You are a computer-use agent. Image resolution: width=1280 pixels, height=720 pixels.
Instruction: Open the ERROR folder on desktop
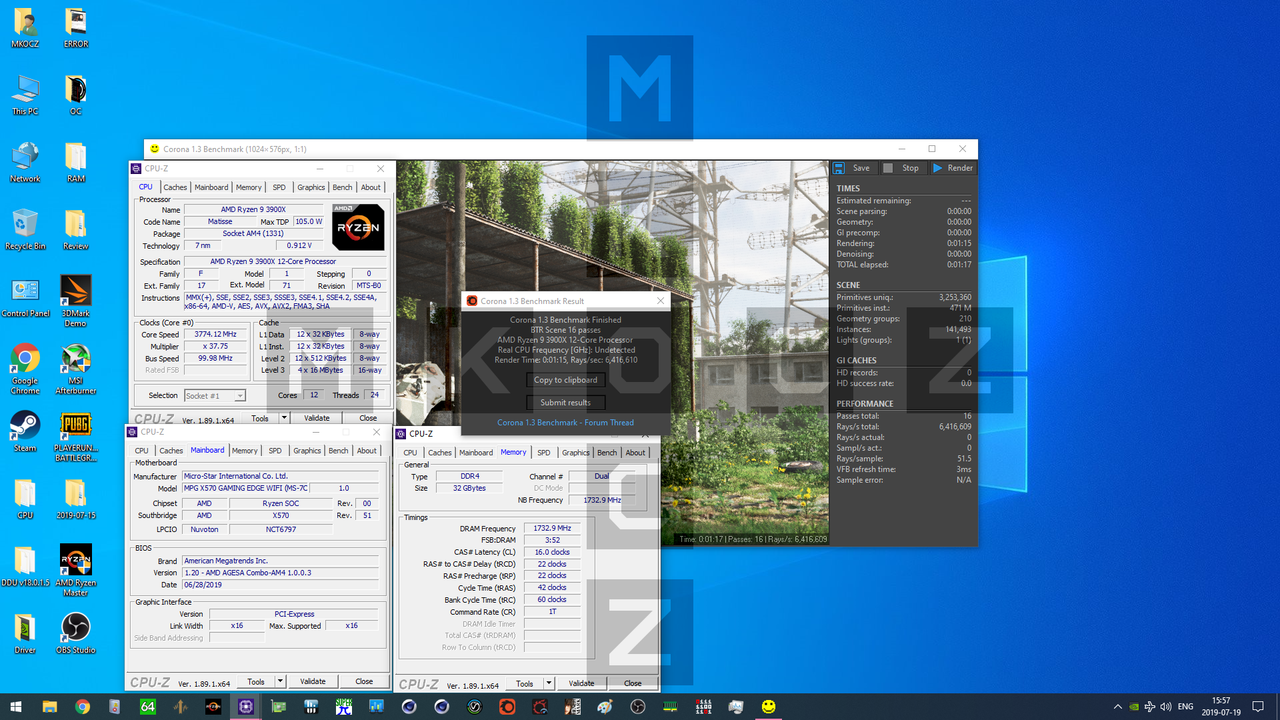click(76, 29)
